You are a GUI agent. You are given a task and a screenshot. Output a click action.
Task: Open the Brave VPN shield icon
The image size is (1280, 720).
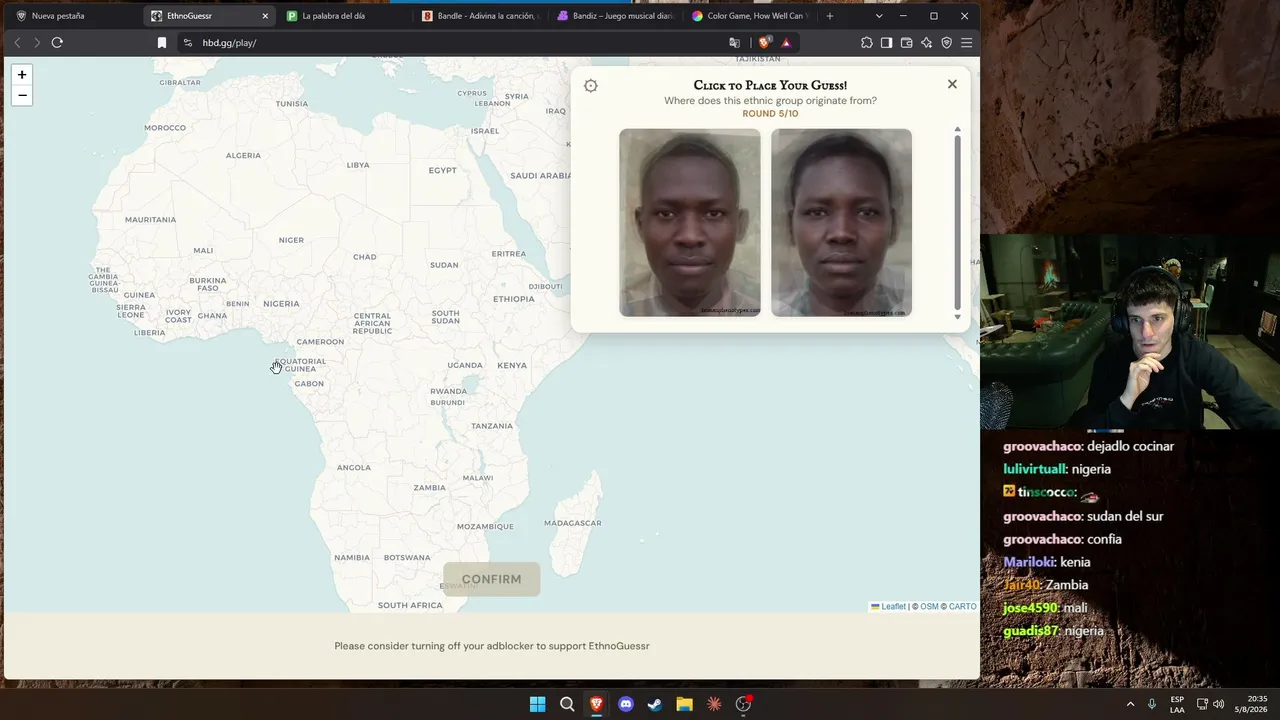(x=947, y=43)
